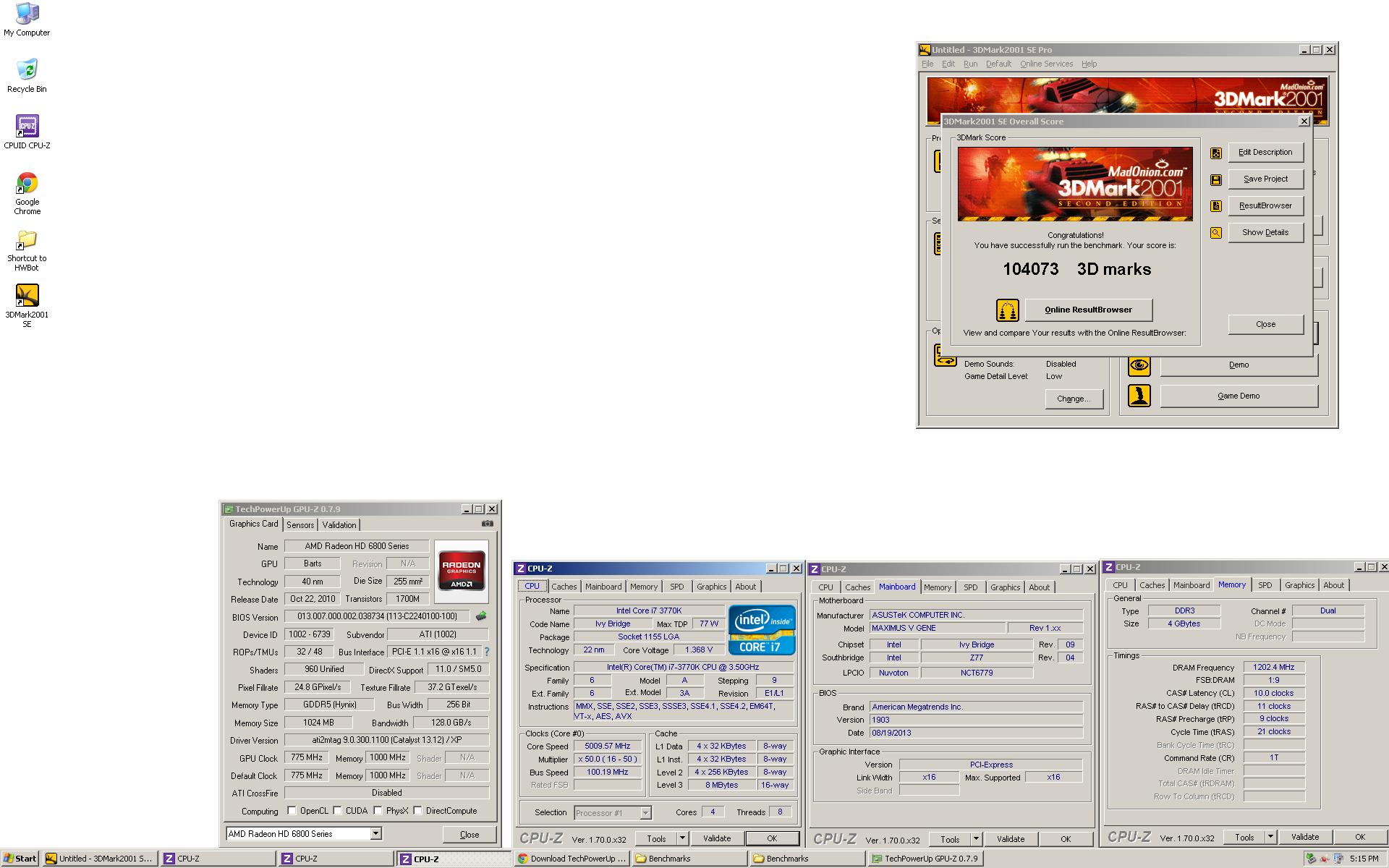Image resolution: width=1389 pixels, height=868 pixels.
Task: Open the Edit menu in 3DMark2001
Action: click(x=948, y=64)
